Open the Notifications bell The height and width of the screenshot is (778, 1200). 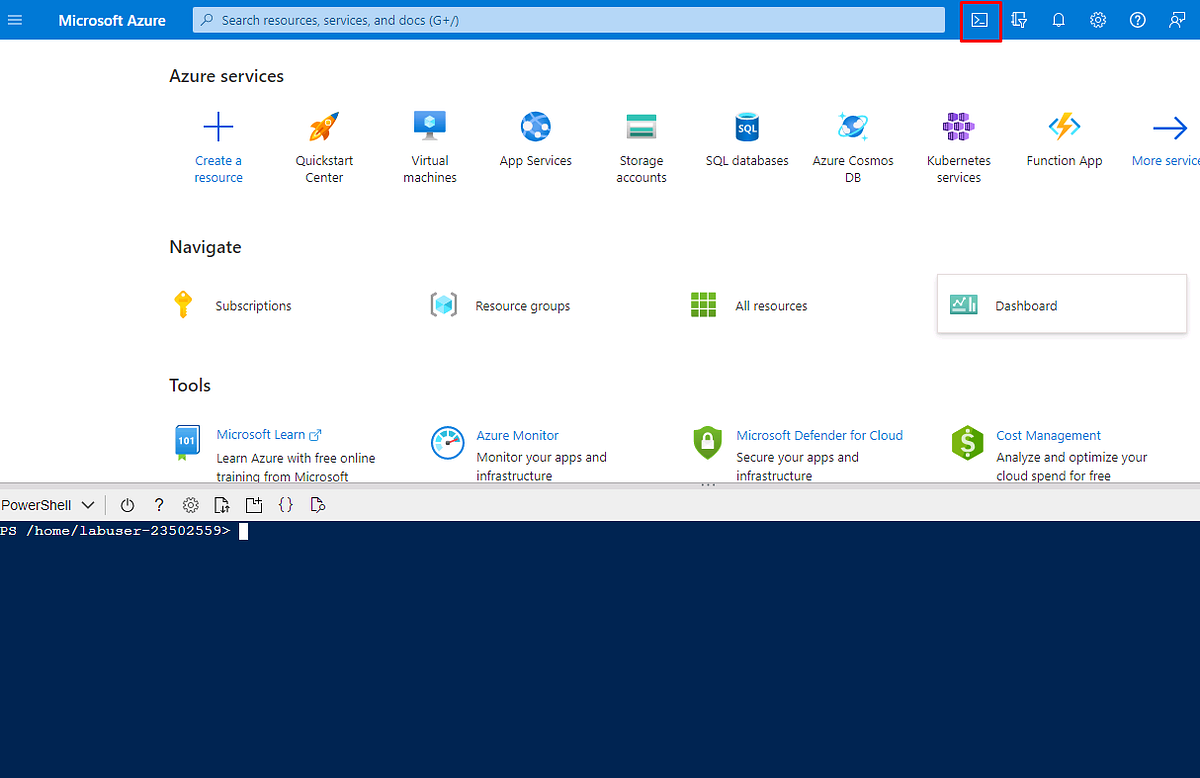tap(1058, 19)
